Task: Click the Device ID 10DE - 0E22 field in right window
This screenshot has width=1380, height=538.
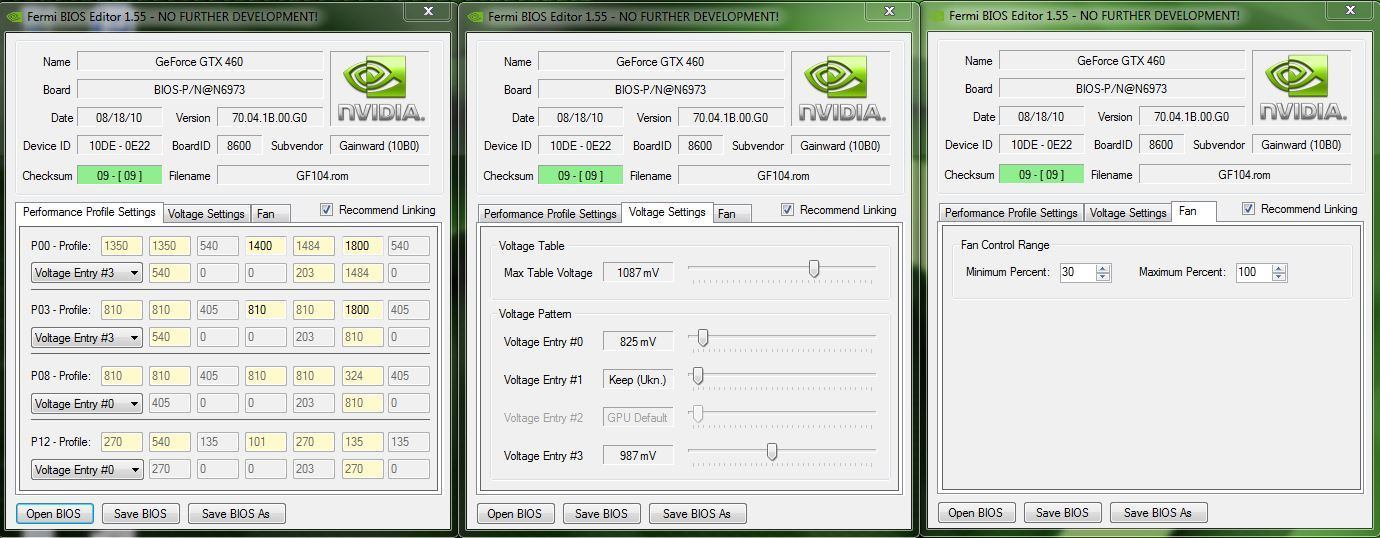Action: point(1041,145)
